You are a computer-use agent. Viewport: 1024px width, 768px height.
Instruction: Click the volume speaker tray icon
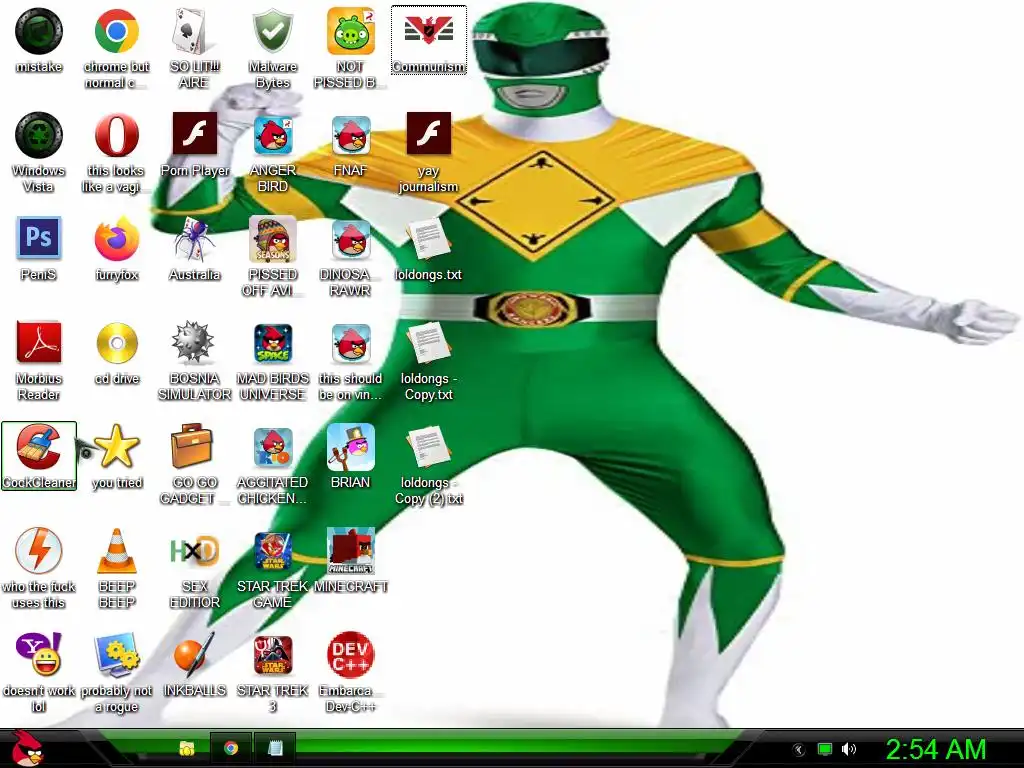[849, 750]
